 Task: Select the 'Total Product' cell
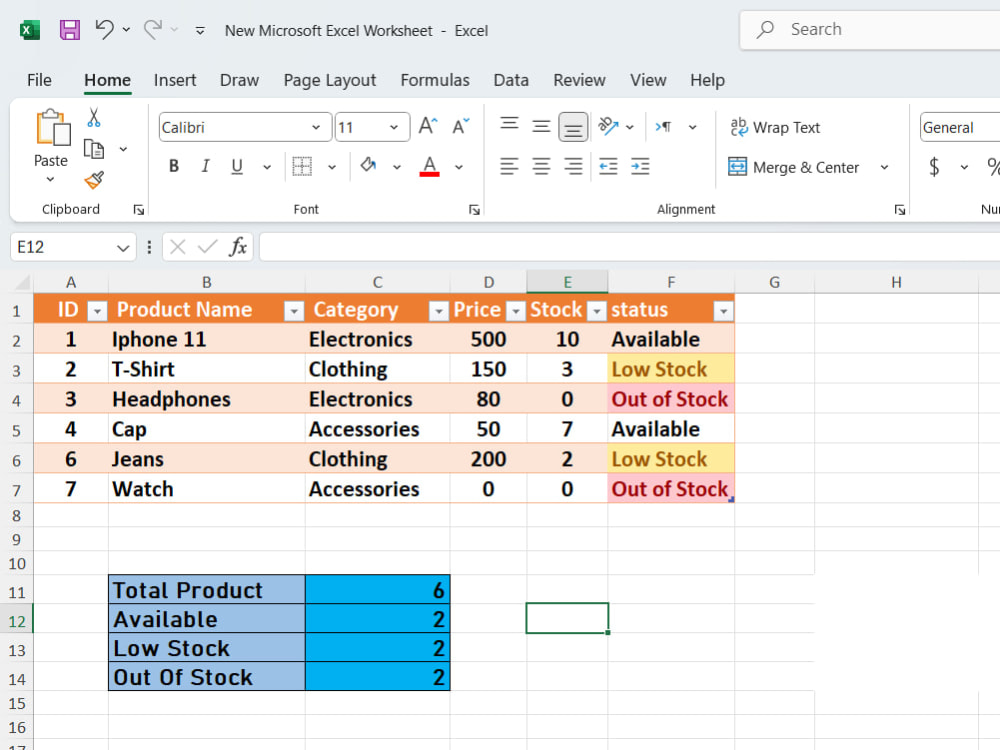[207, 590]
